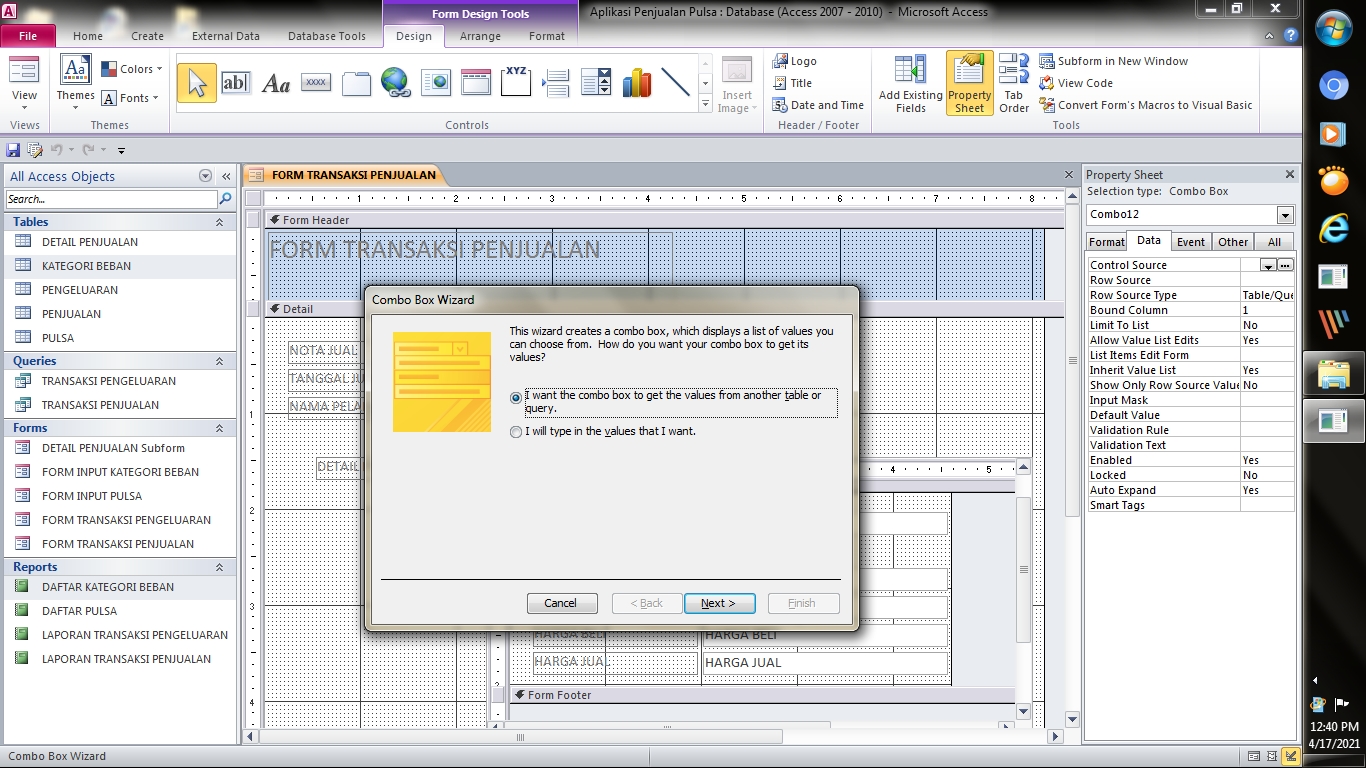Screen dimensions: 1366x768
Task: Cancel the Combo Box Wizard
Action: (x=561, y=603)
